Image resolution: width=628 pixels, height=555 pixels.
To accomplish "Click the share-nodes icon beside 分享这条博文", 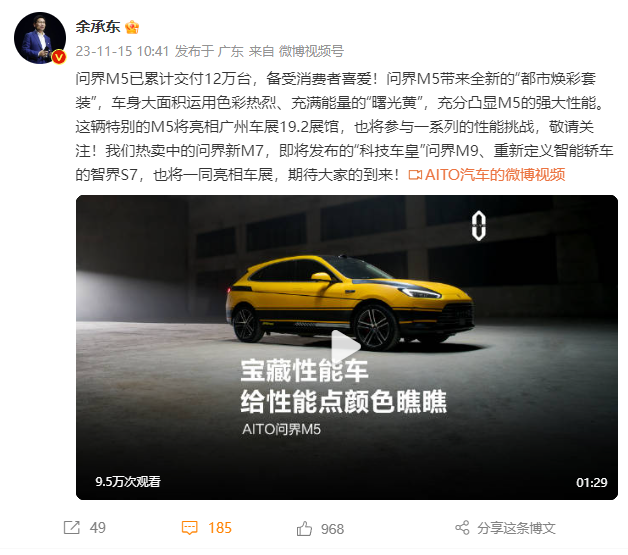I will click(463, 528).
